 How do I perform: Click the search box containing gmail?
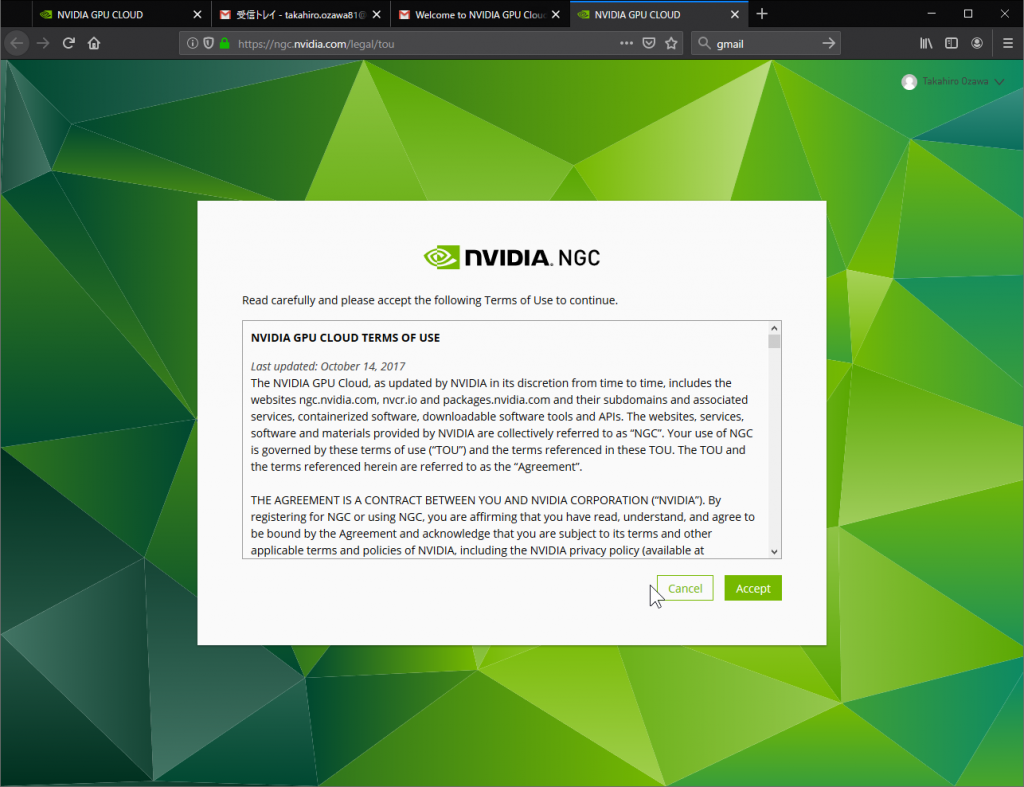click(765, 43)
